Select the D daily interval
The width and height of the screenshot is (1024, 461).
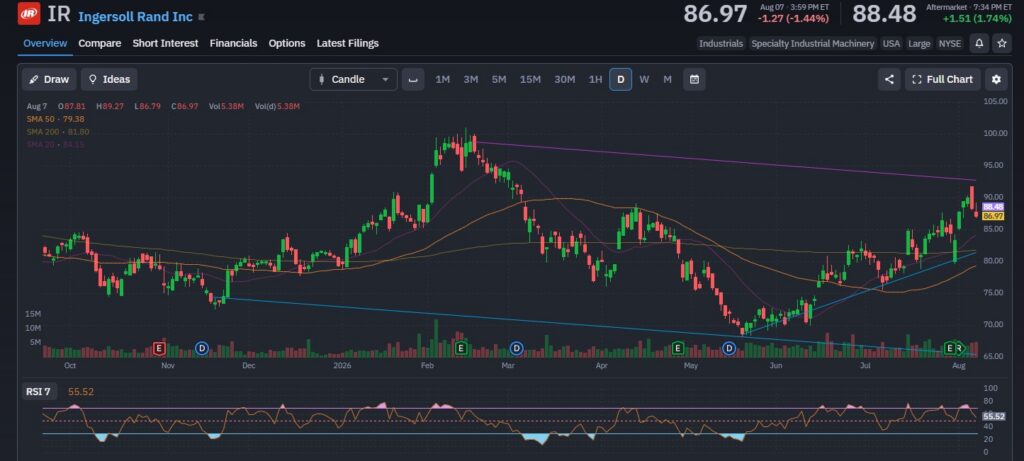pos(620,79)
